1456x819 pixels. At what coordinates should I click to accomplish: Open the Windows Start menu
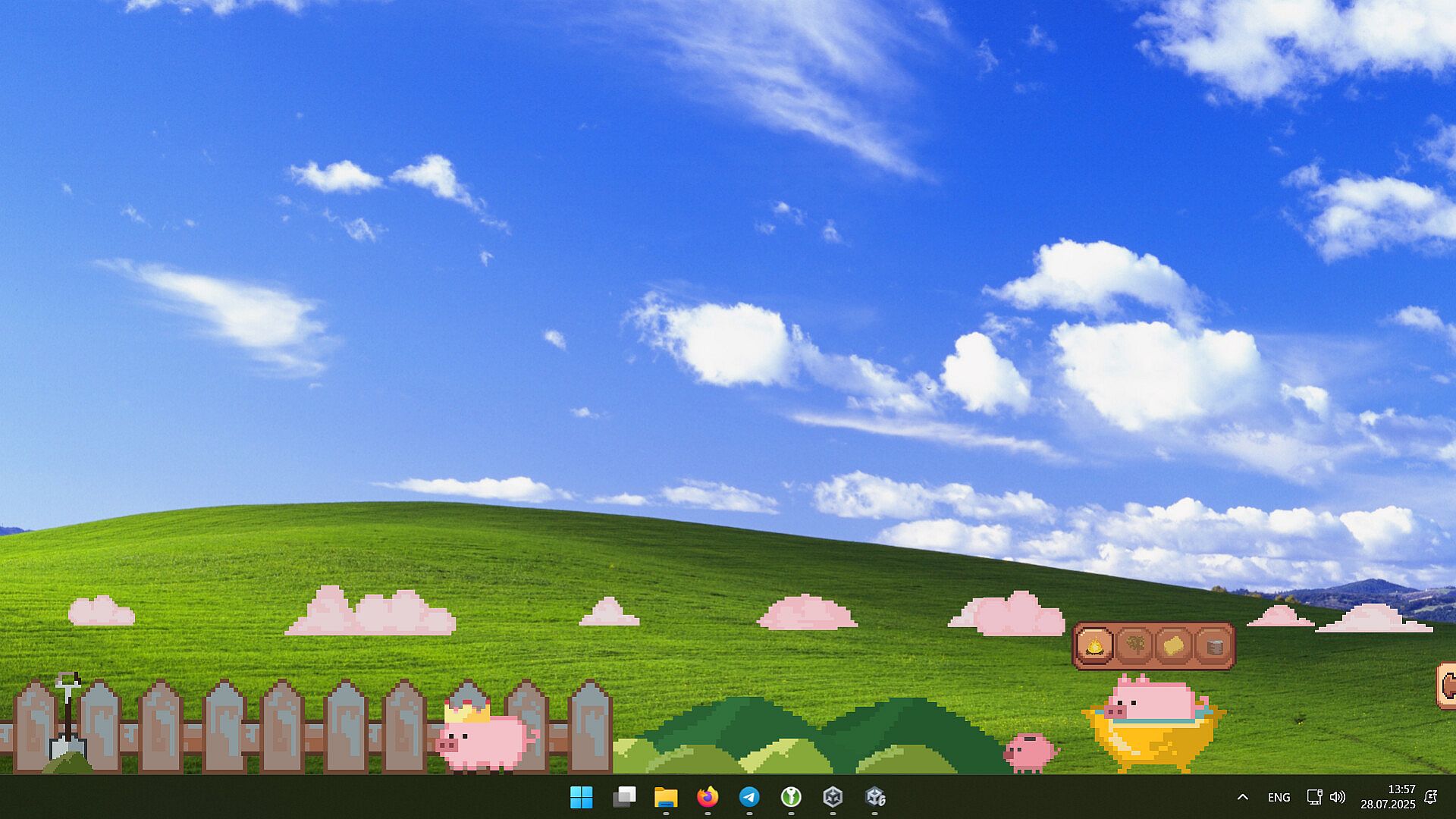[x=582, y=797]
